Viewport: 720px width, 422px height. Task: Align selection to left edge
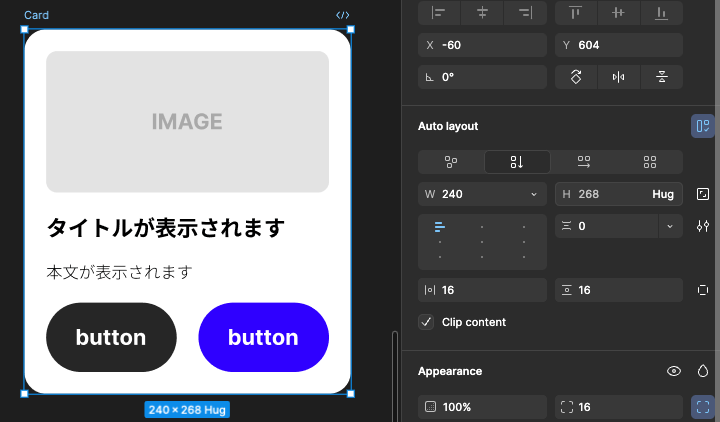(x=439, y=13)
